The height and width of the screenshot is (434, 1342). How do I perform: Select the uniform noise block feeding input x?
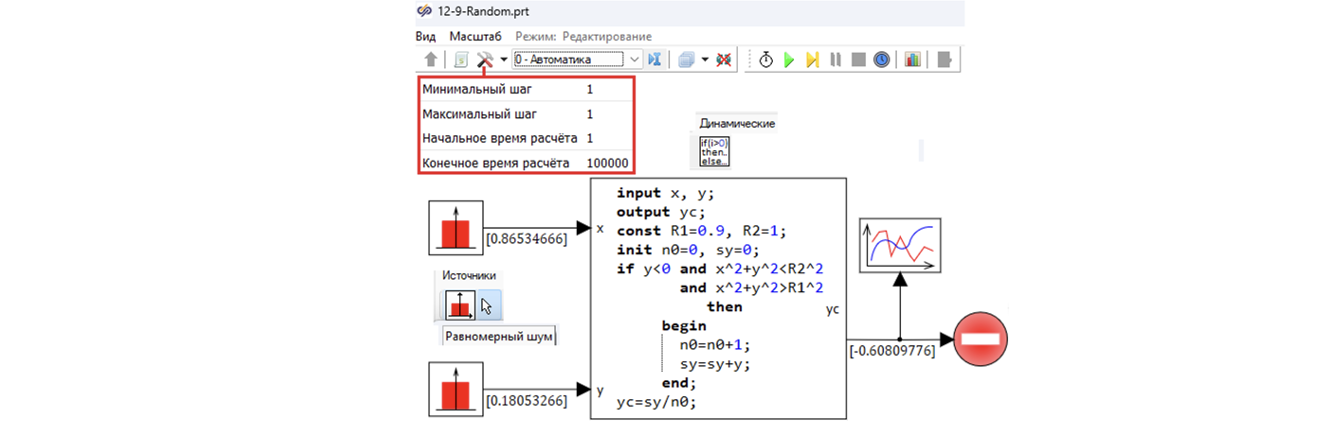click(456, 229)
